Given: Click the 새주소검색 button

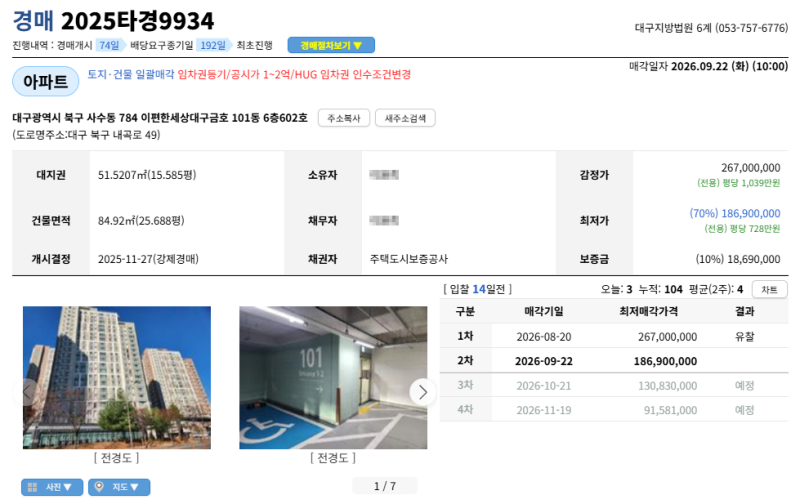Looking at the screenshot, I should tap(405, 118).
